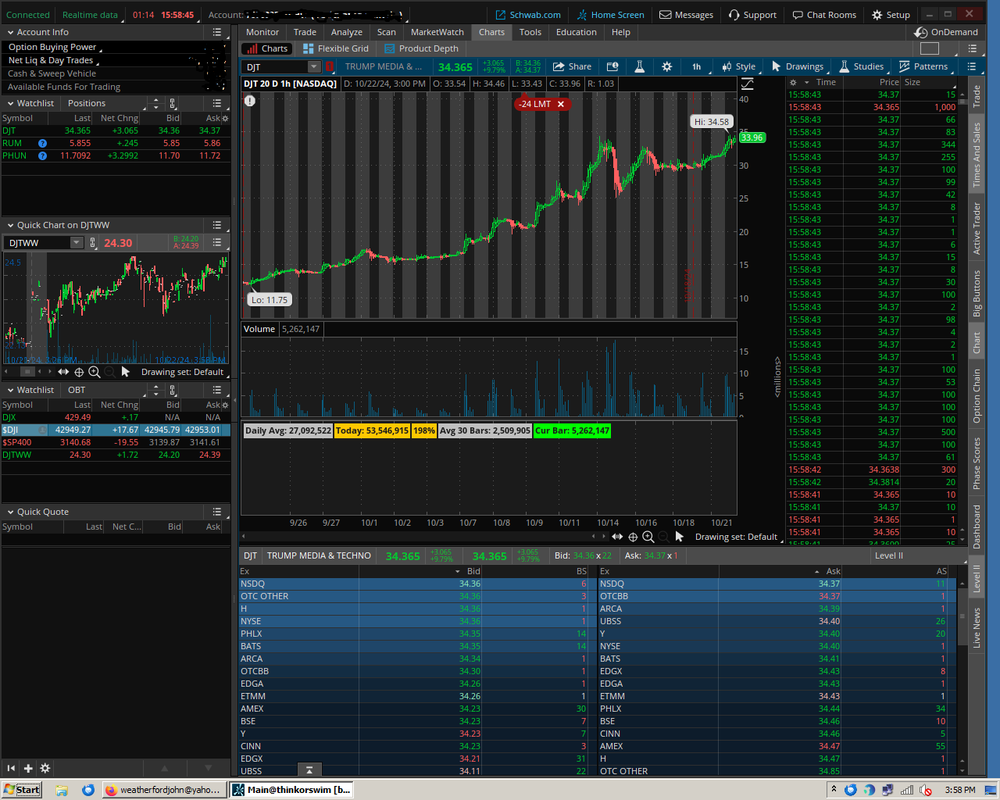Viewport: 1000px width, 800px height.
Task: Open Messages
Action: tap(686, 15)
